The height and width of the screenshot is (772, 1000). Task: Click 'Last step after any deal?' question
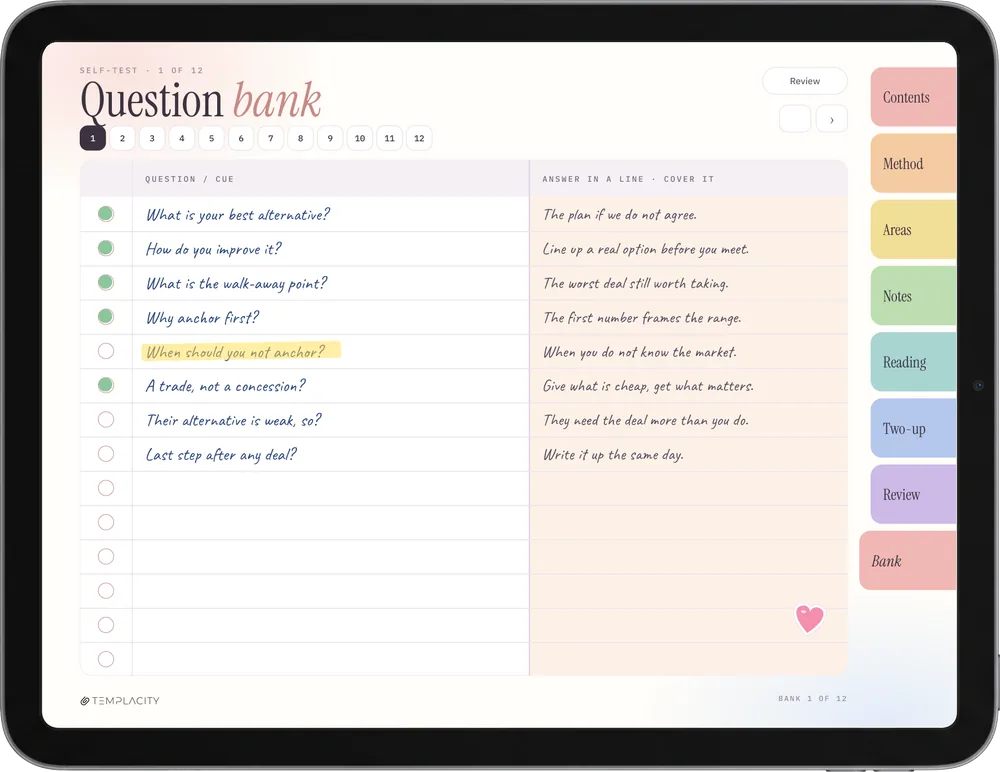221,455
